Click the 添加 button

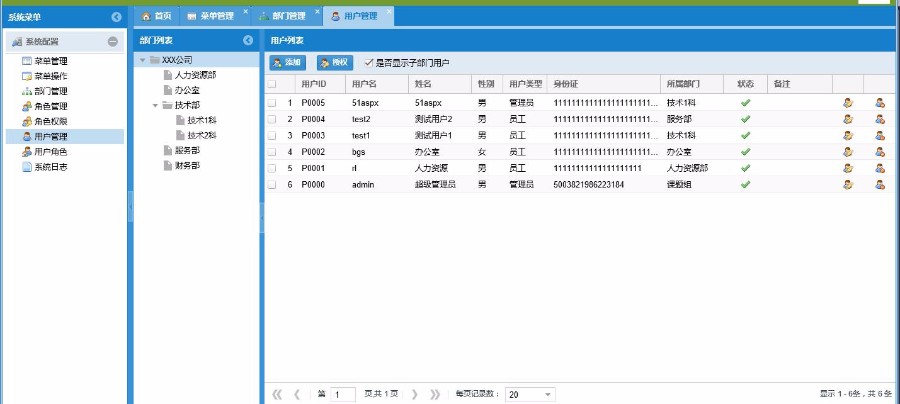tap(287, 62)
